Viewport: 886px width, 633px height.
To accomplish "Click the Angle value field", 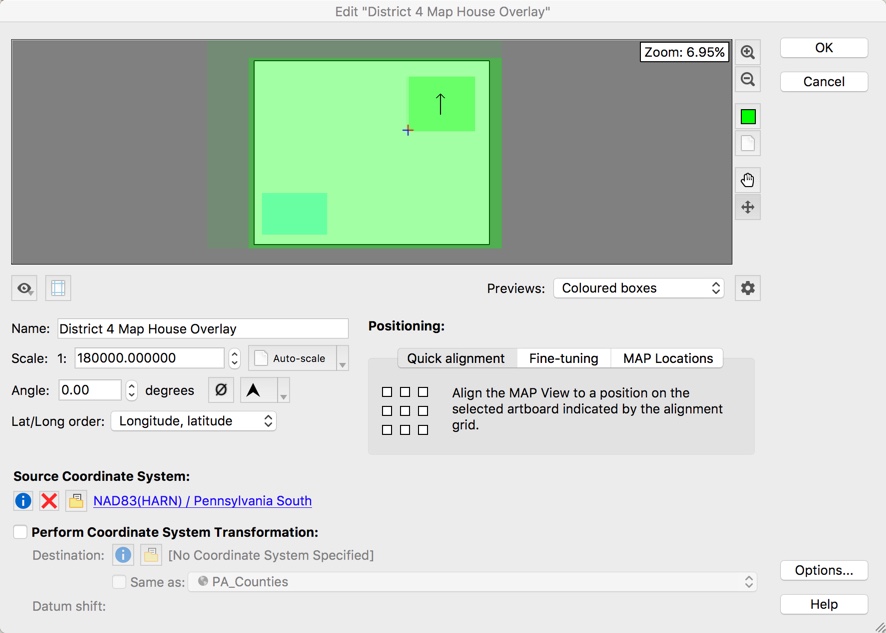I will tap(90, 391).
